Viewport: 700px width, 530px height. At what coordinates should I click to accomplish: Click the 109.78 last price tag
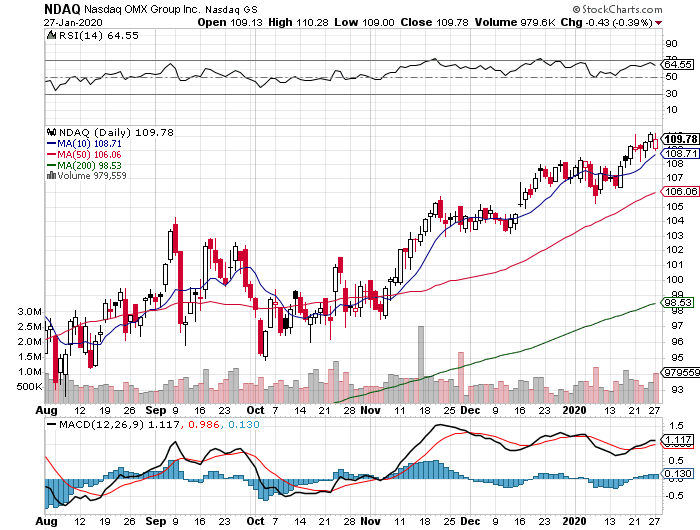pyautogui.click(x=679, y=138)
